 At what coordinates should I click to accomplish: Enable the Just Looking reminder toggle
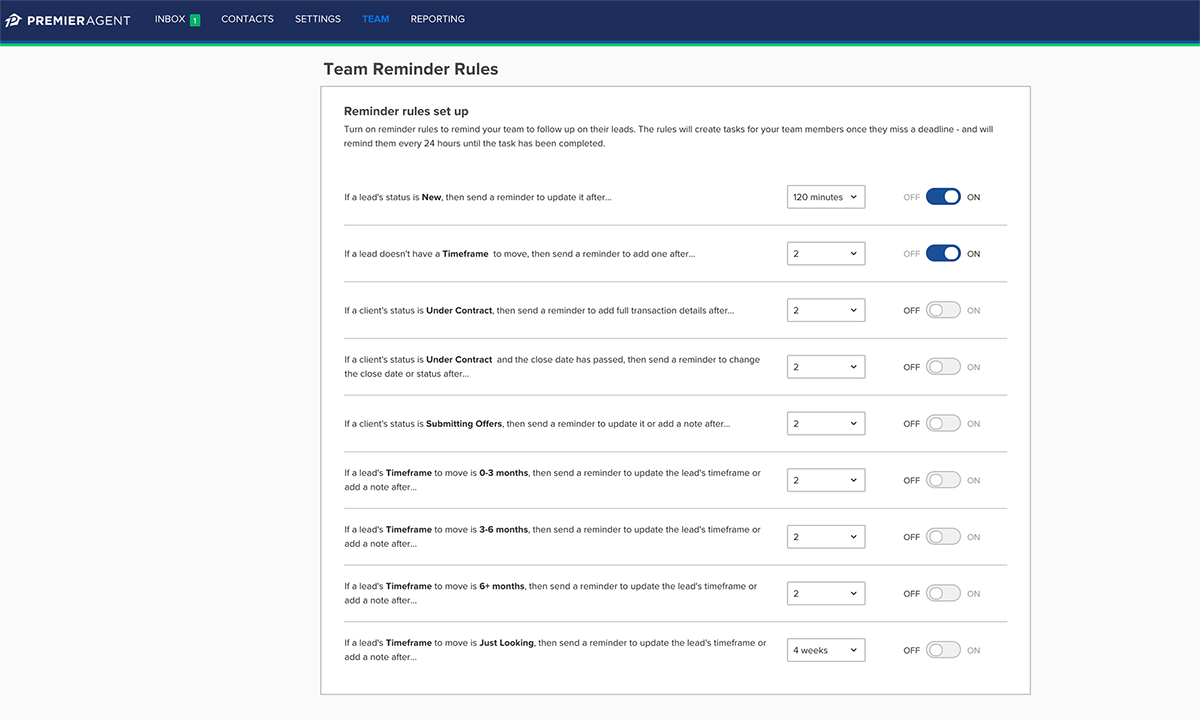943,650
